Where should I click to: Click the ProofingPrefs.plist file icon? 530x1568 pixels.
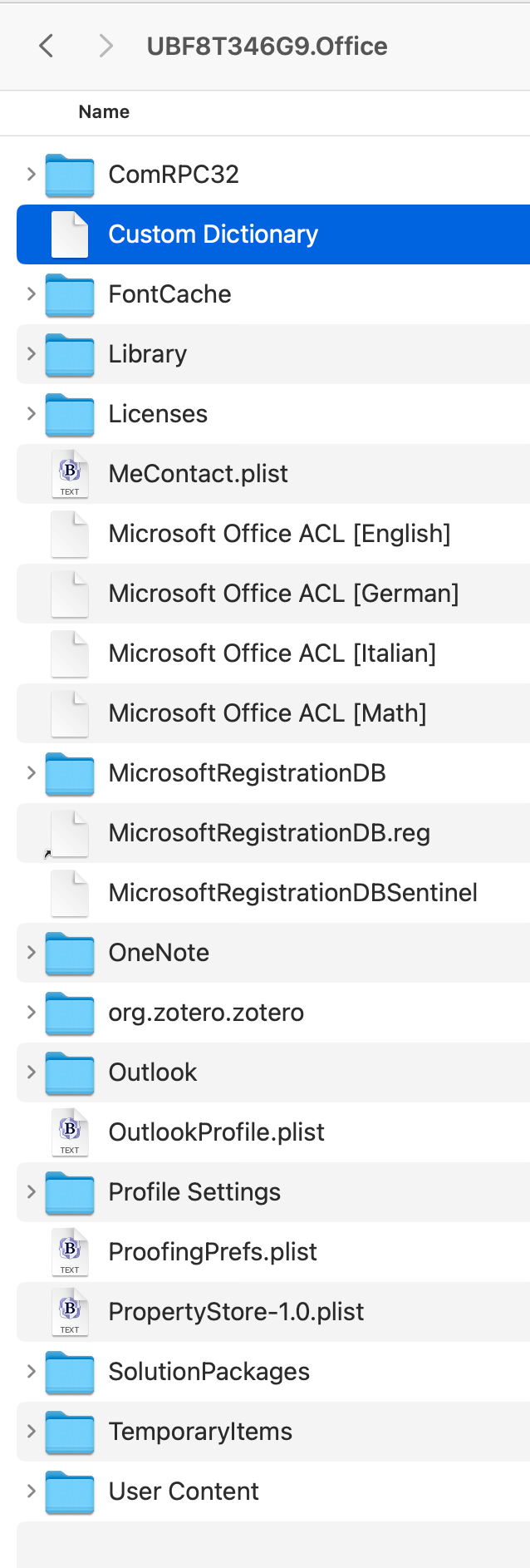click(x=70, y=1252)
